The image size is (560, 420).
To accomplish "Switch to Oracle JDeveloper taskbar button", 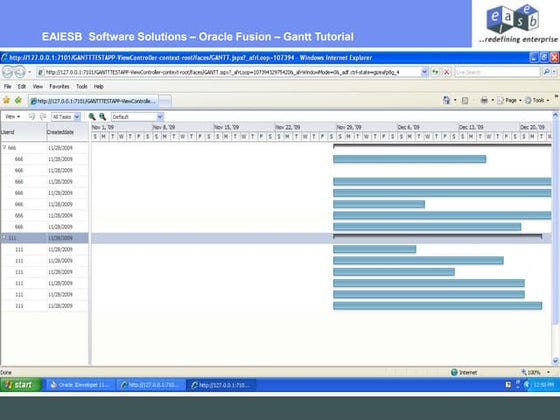I will tap(80, 385).
